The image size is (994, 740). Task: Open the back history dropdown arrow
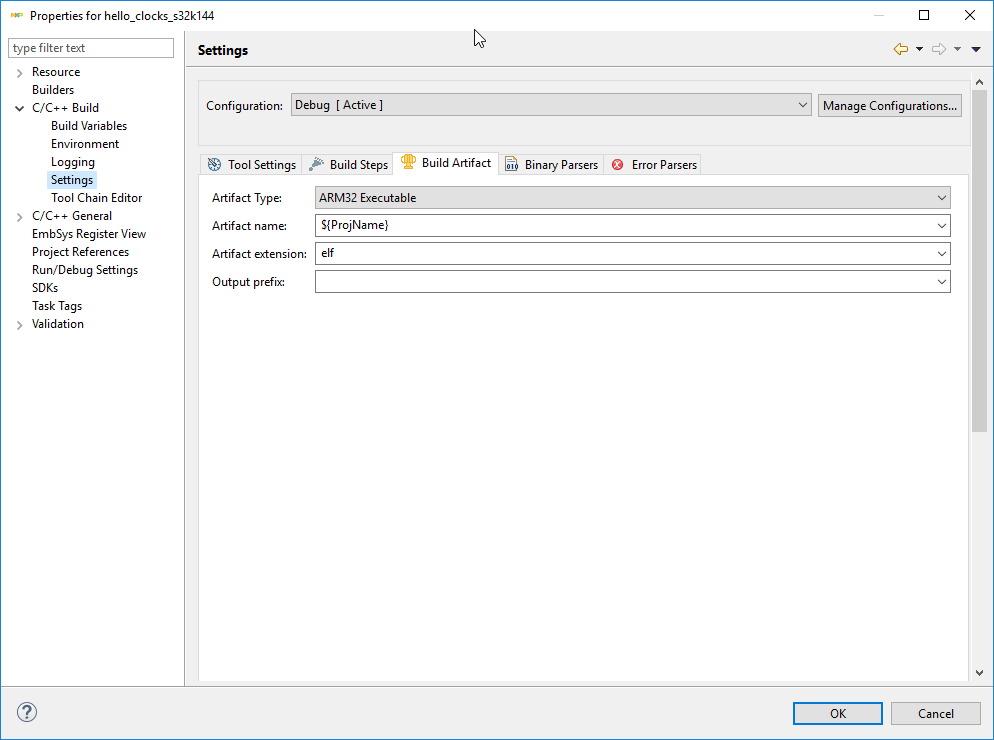click(x=919, y=49)
